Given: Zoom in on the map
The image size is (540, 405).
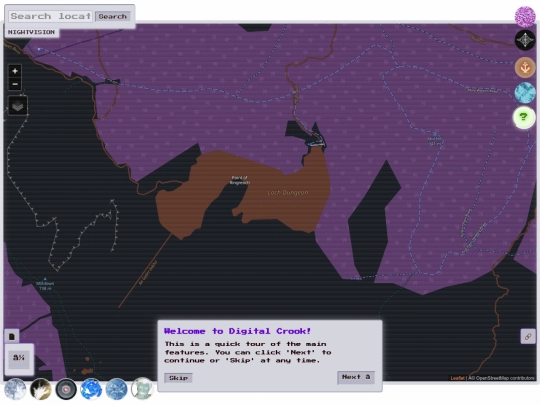Looking at the screenshot, I should 15,71.
